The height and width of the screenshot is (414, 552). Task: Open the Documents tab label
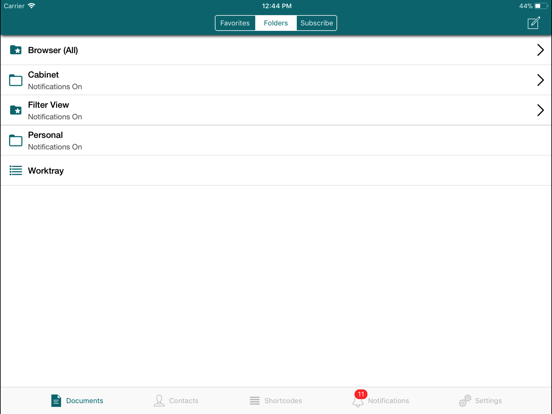click(84, 401)
